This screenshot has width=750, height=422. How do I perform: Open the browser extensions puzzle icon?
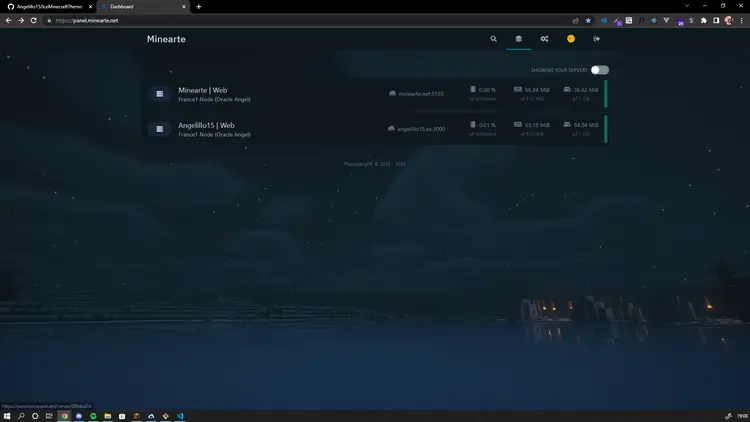(704, 21)
